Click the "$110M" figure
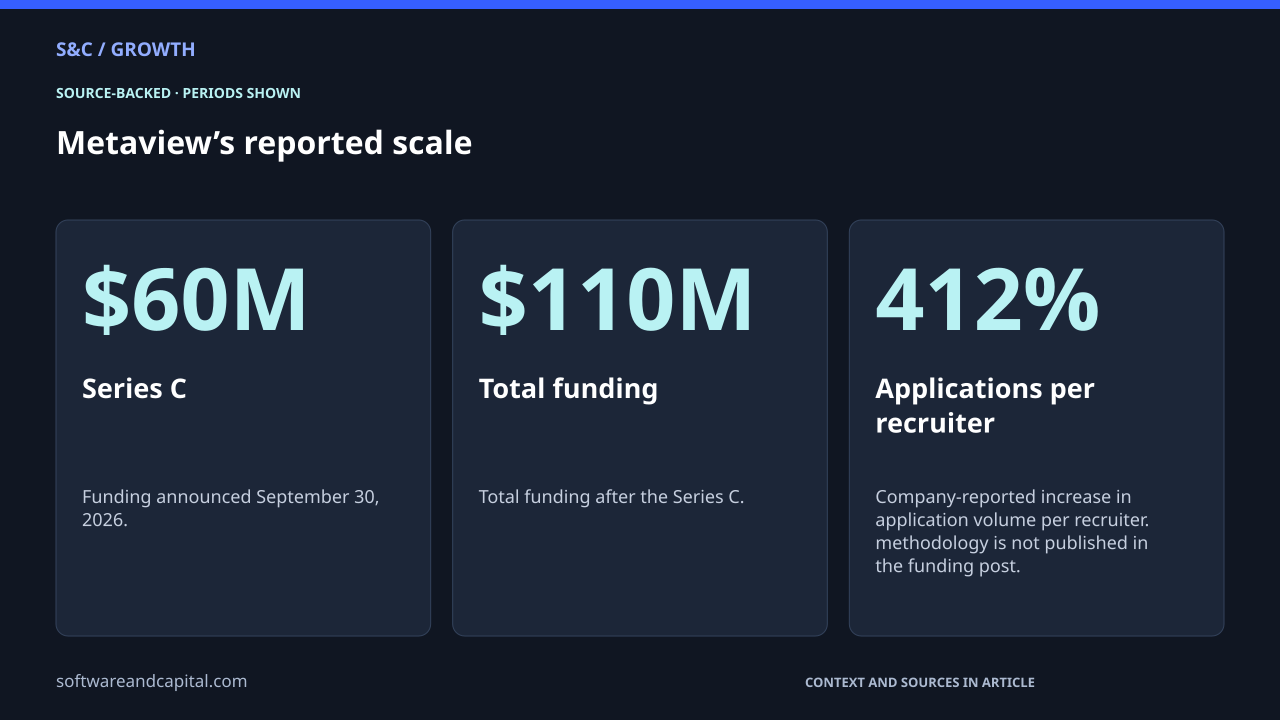1280x720 pixels. [616, 299]
